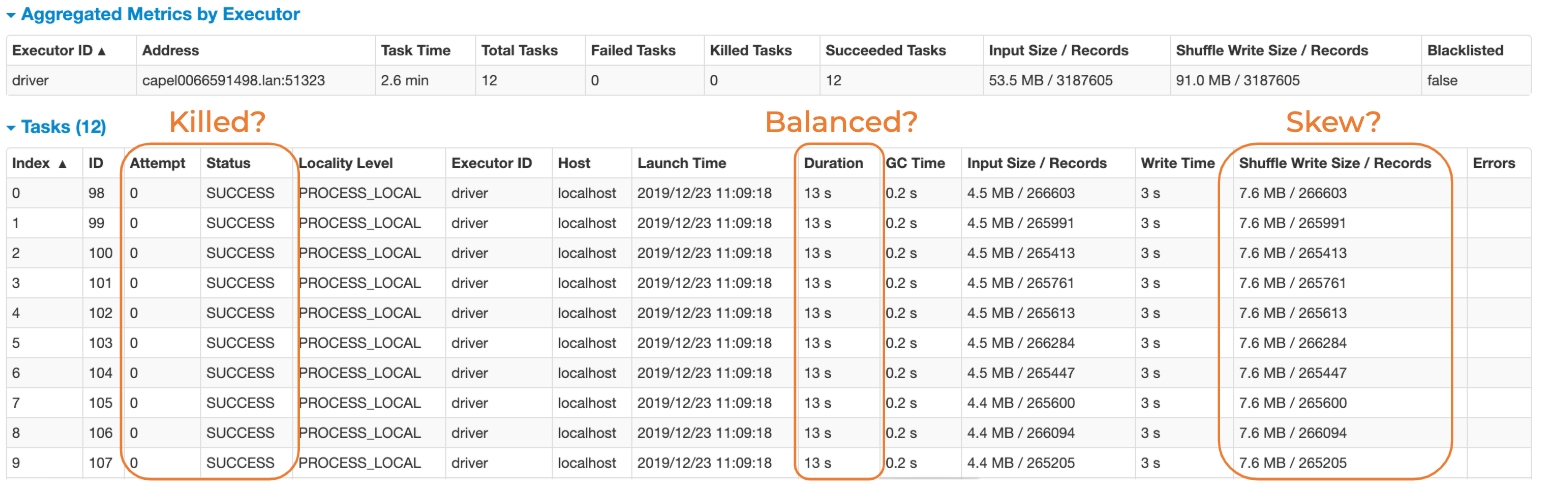
Task: Sort tasks by Status column header
Action: (228, 163)
